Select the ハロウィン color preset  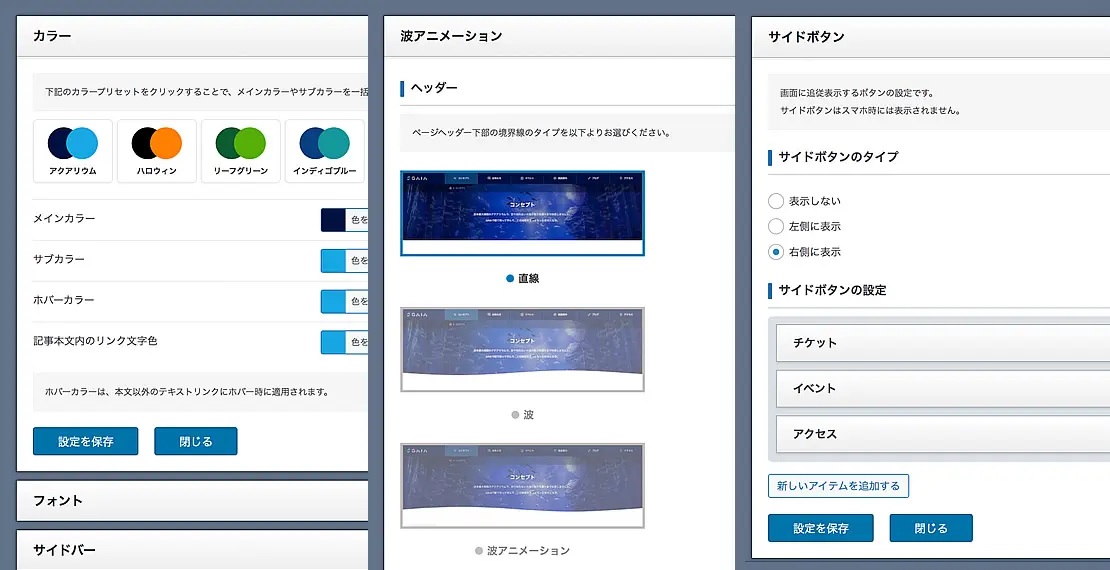point(157,151)
